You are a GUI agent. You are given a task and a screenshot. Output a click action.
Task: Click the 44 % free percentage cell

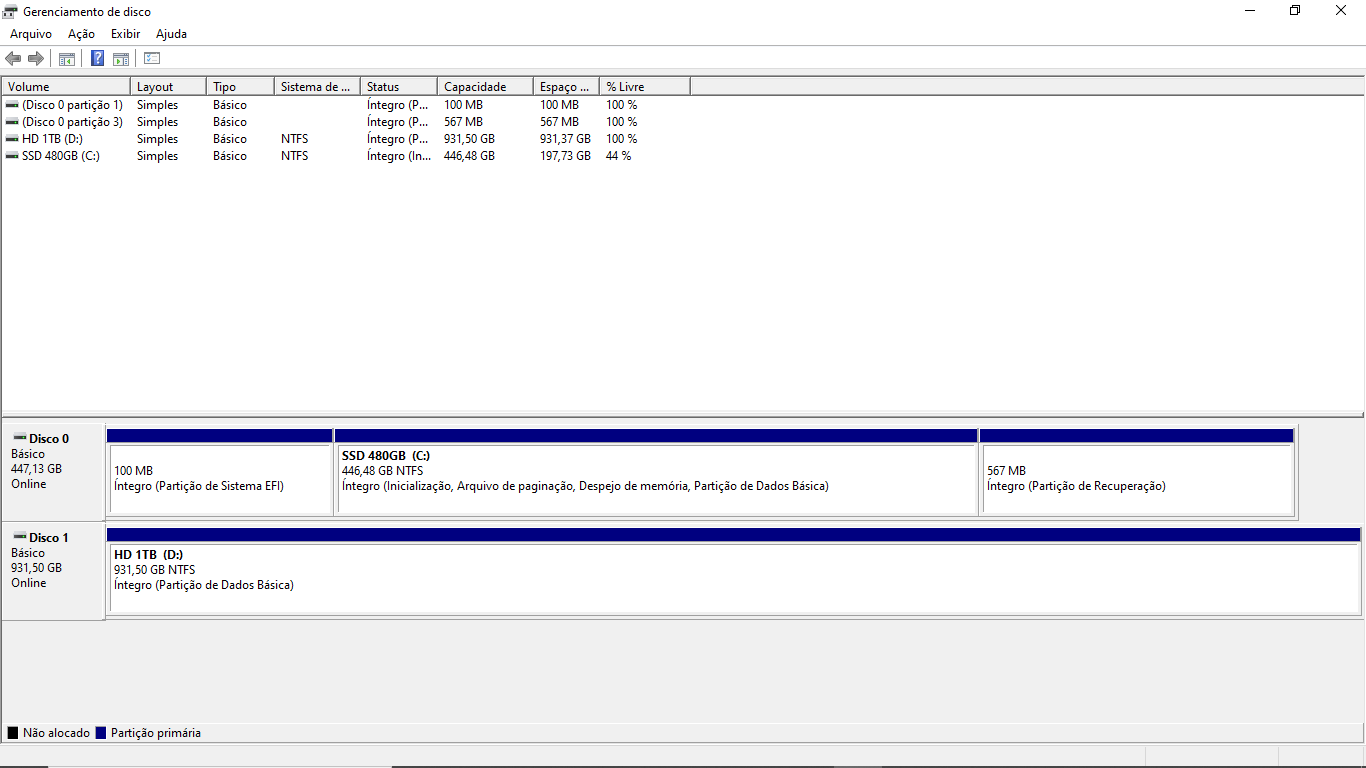coord(618,156)
